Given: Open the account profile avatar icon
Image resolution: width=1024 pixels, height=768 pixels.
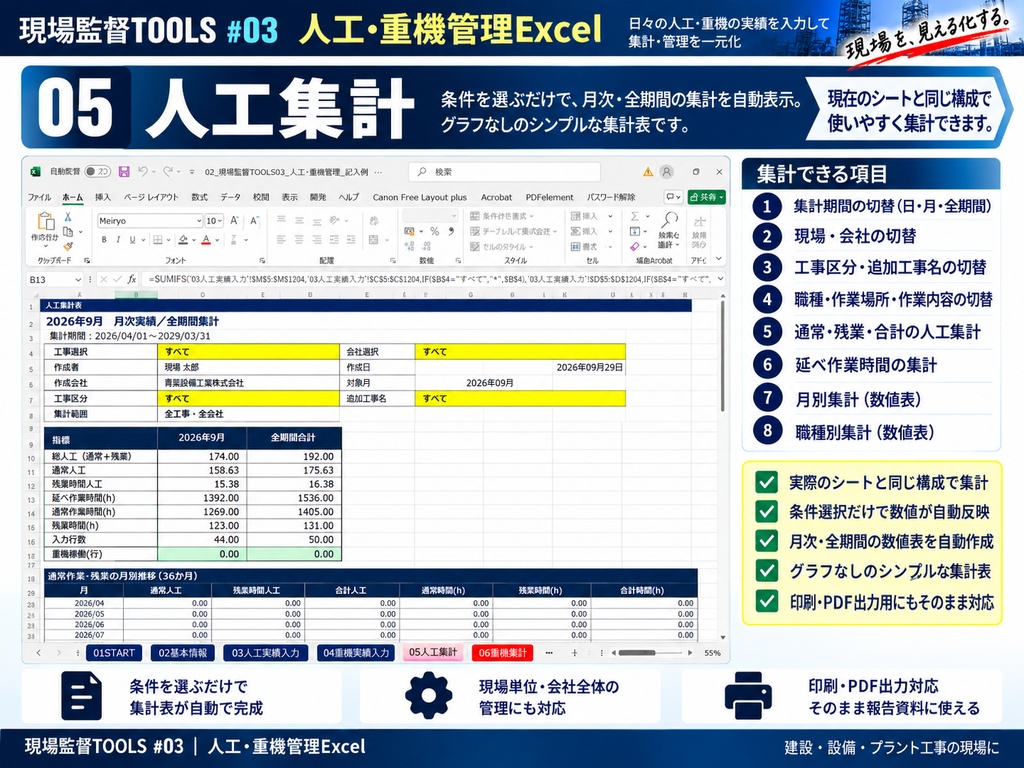Looking at the screenshot, I should (x=667, y=172).
